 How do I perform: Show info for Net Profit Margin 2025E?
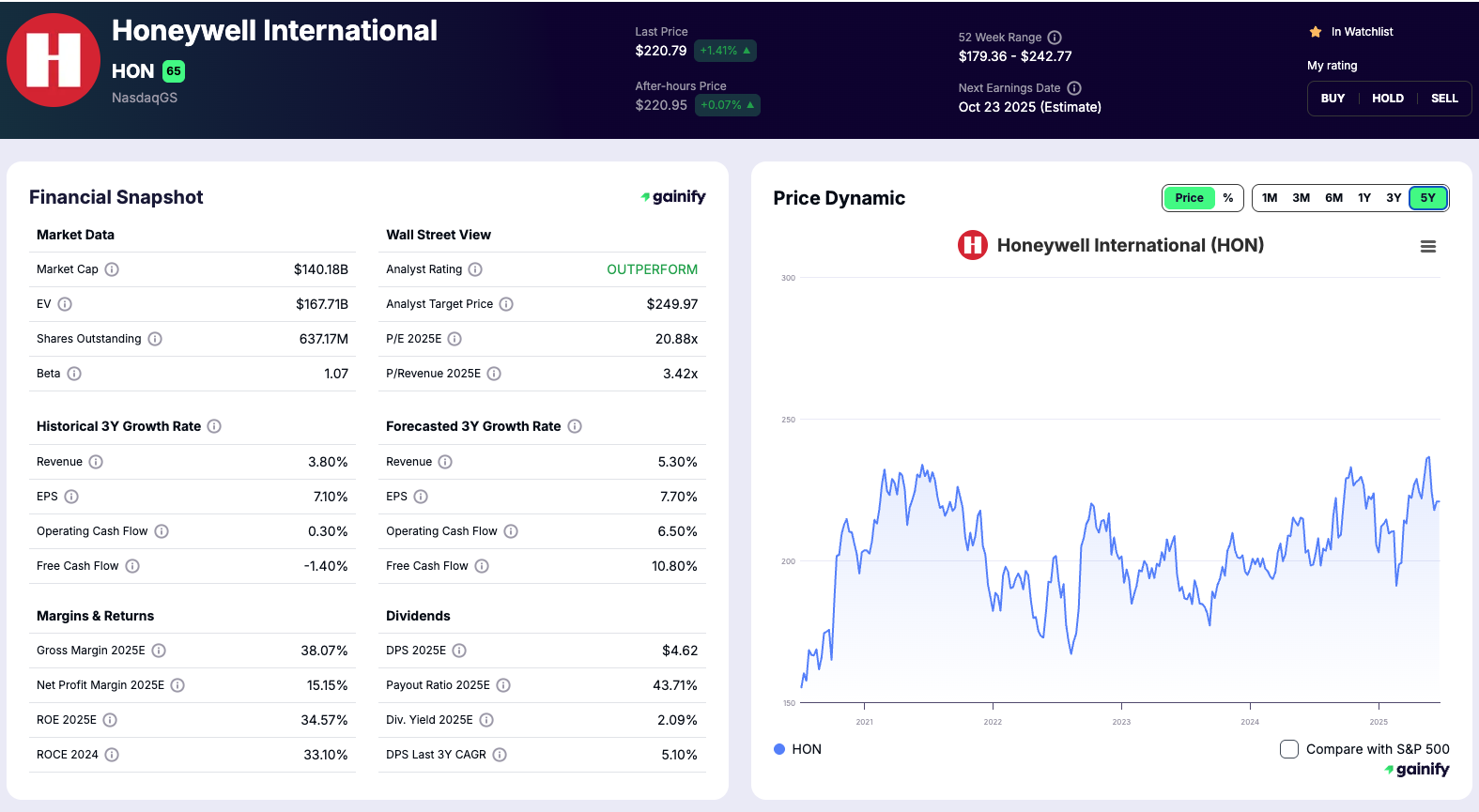177,685
